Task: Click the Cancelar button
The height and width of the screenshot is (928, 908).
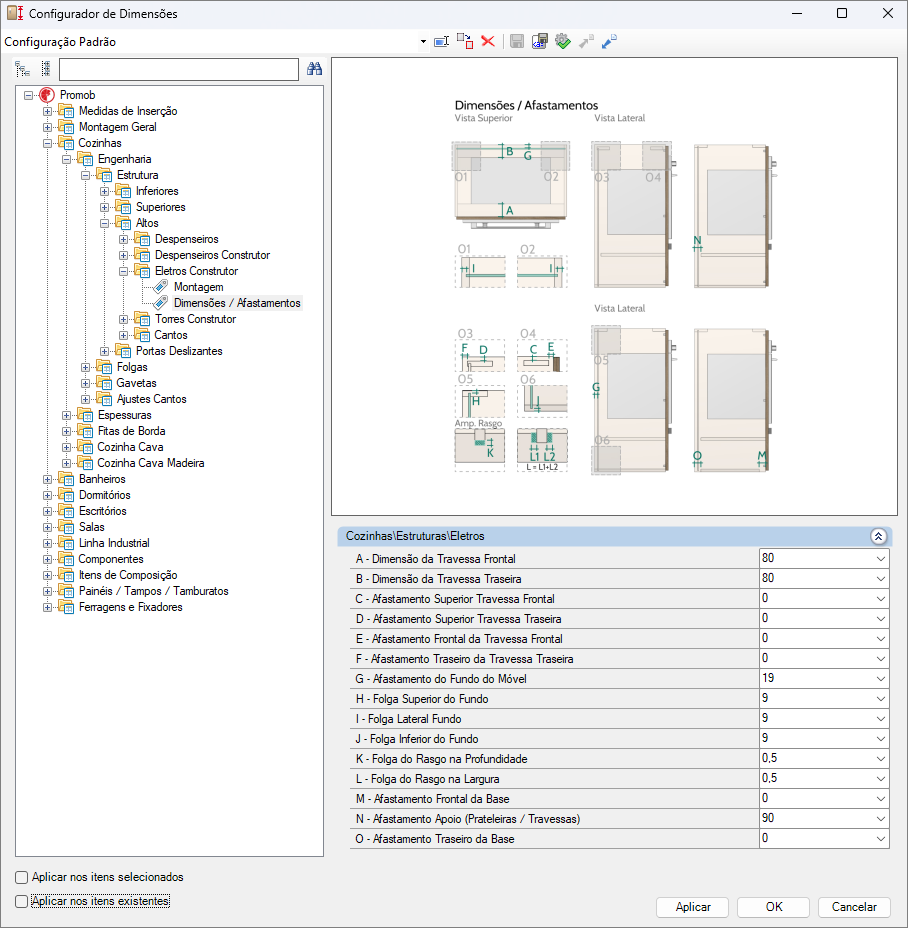Action: pos(854,907)
